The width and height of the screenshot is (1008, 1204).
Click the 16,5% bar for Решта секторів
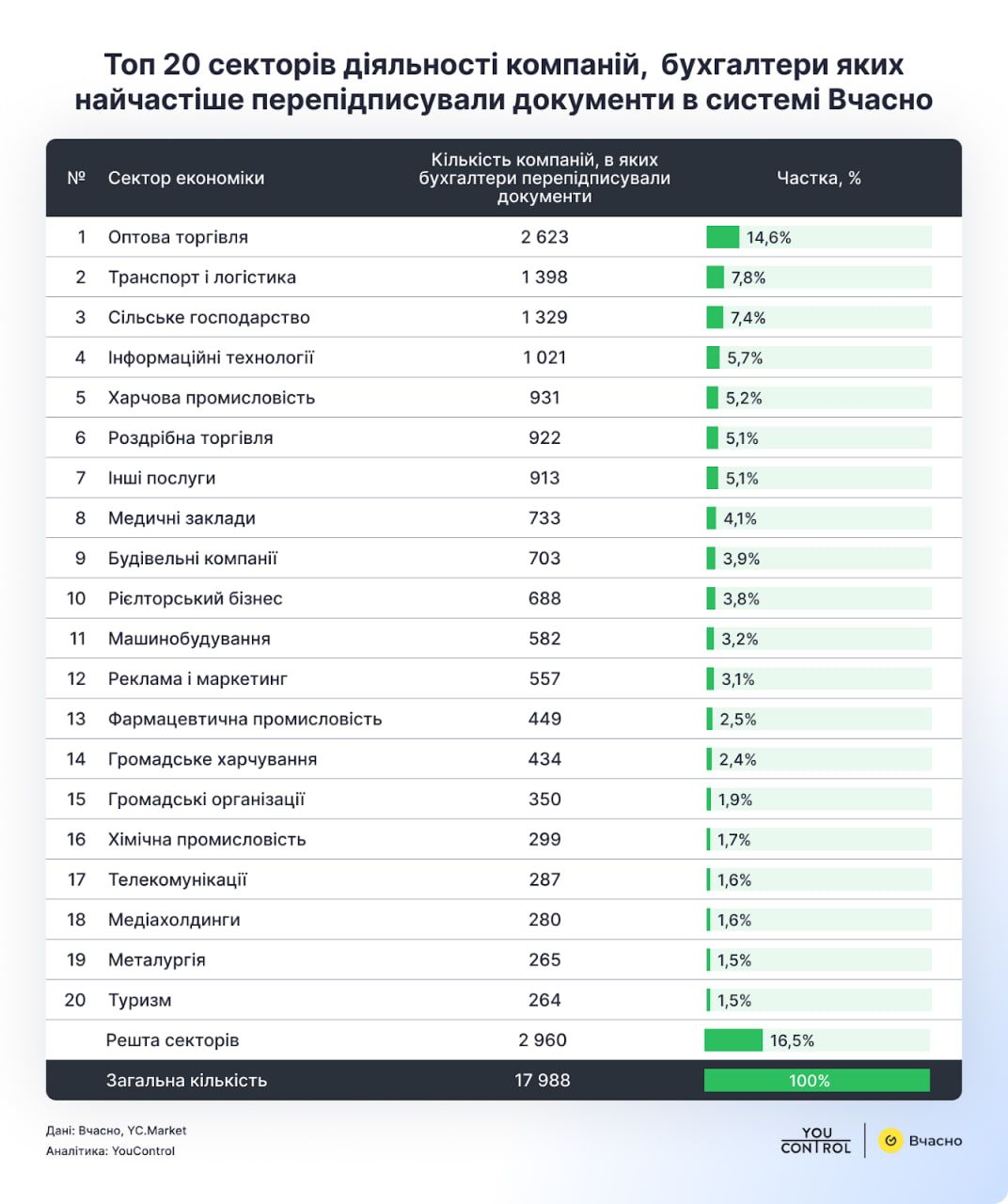tap(733, 1039)
